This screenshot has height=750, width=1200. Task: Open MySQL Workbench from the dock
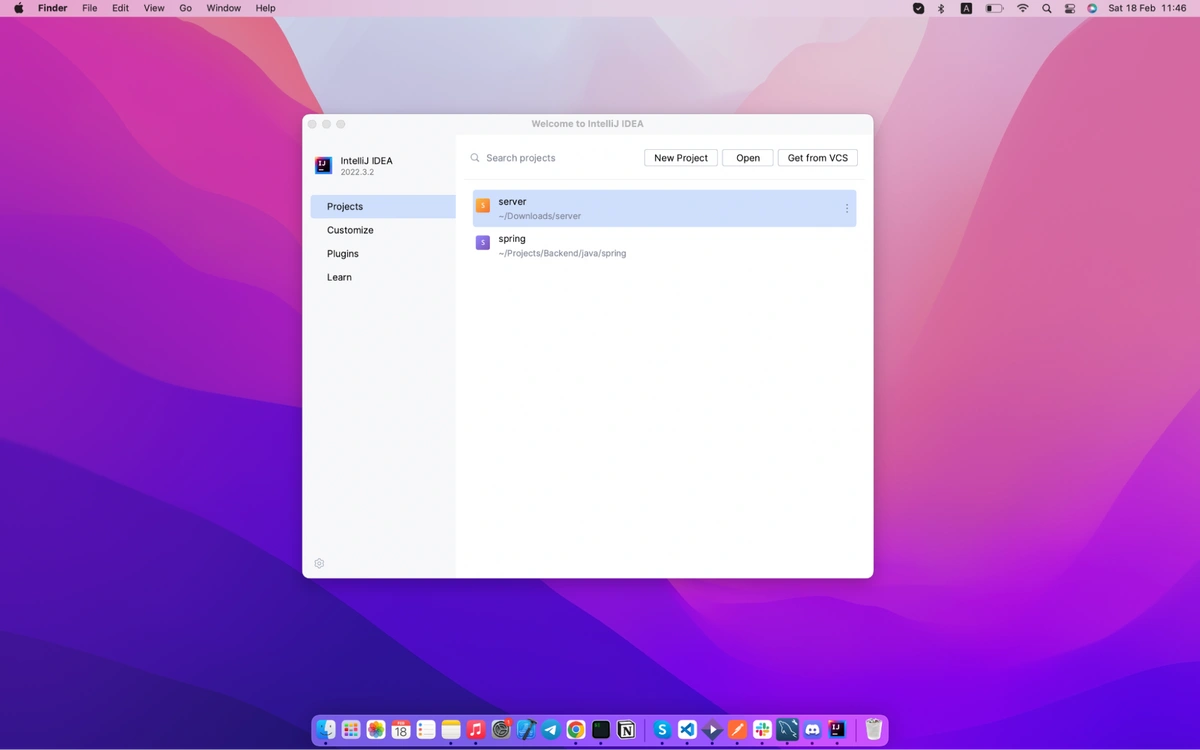(x=787, y=730)
